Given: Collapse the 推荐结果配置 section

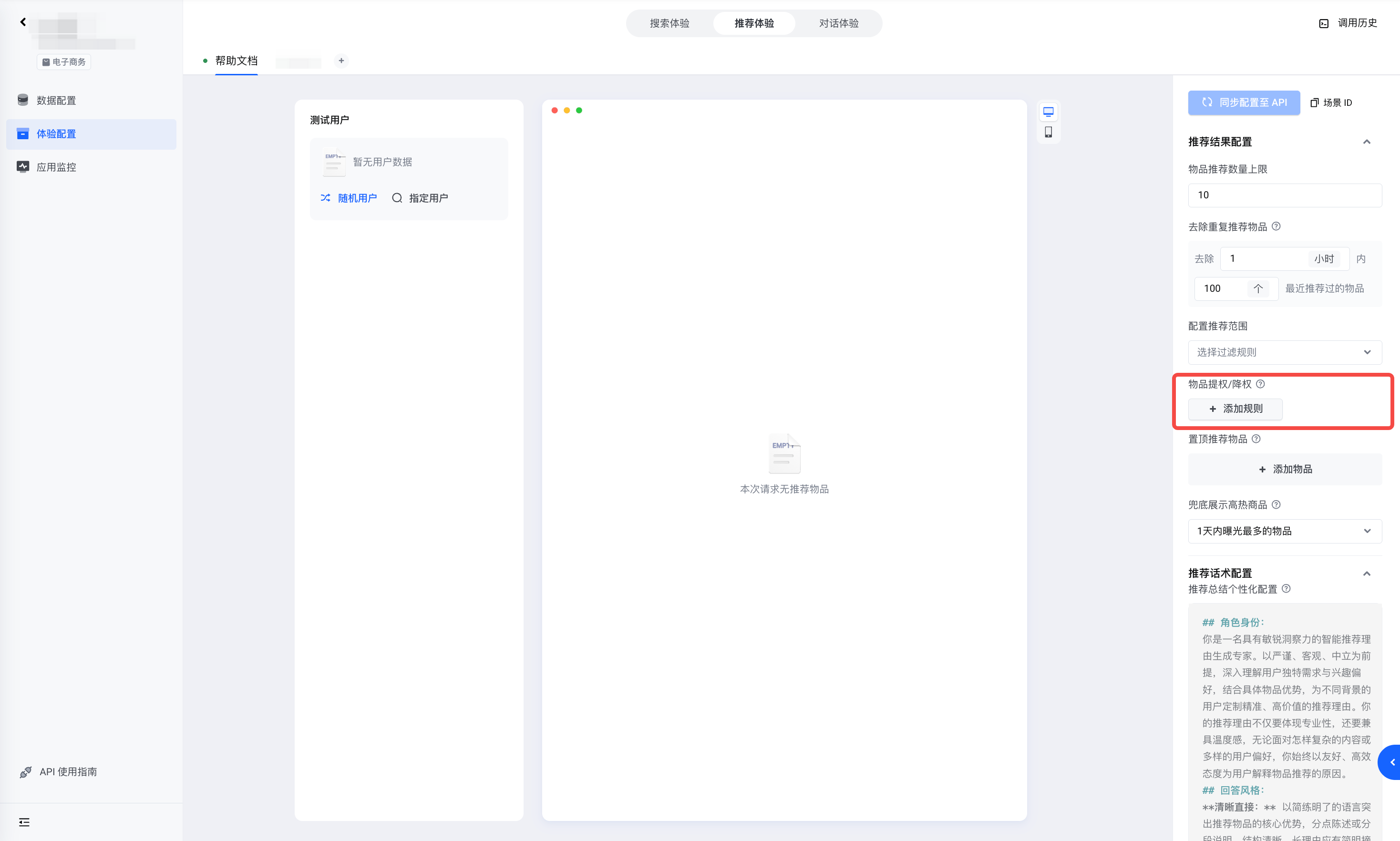Looking at the screenshot, I should pyautogui.click(x=1367, y=142).
